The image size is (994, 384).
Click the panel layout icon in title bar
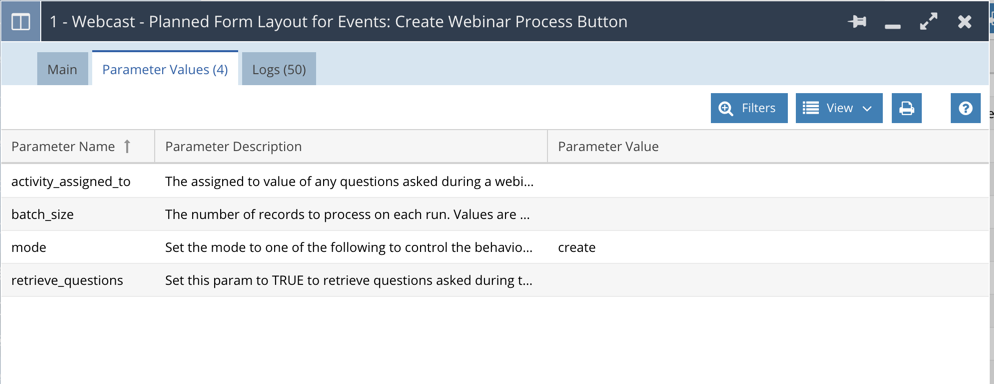(x=20, y=22)
